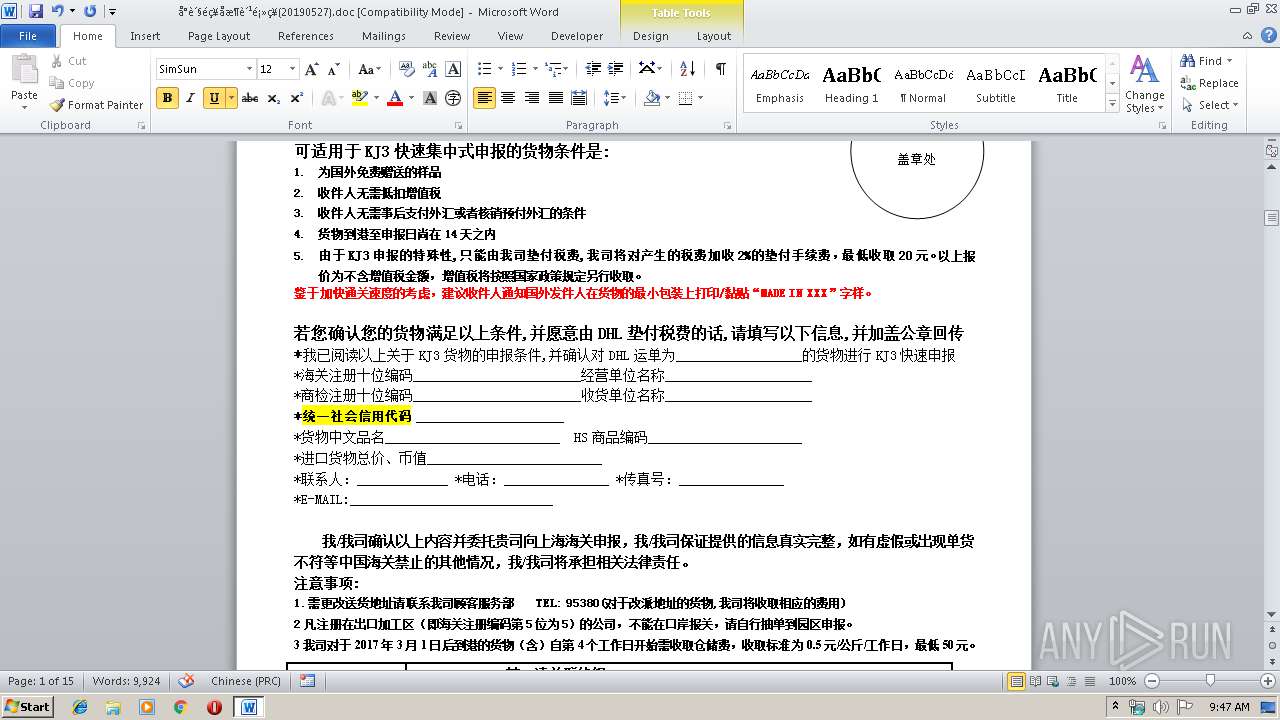Activate the Format Painter
This screenshot has height=720, width=1280.
pyautogui.click(x=97, y=105)
